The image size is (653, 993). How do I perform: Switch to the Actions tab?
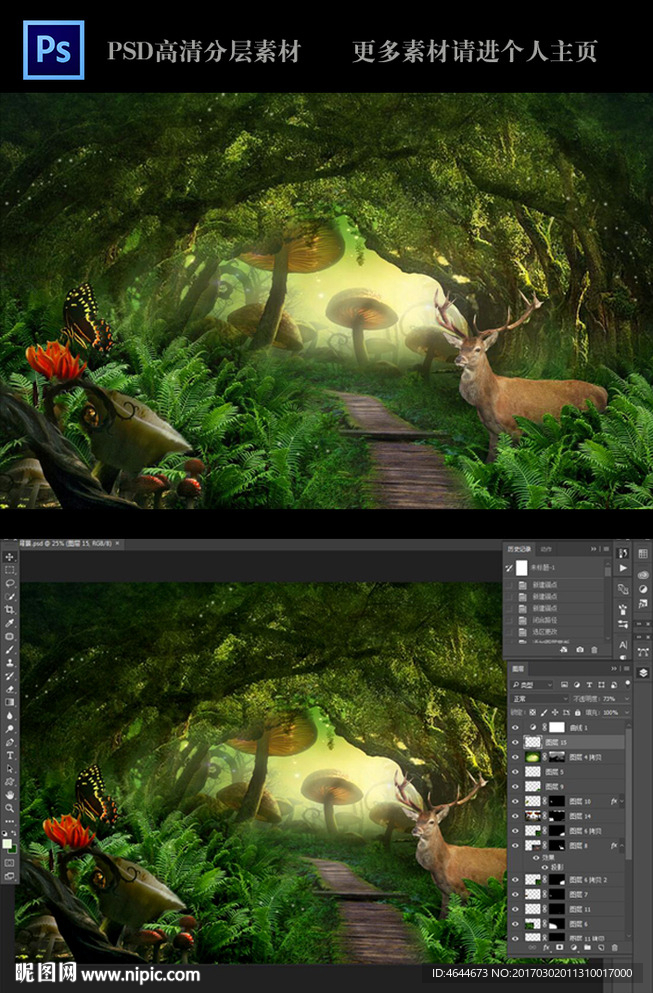pos(546,549)
